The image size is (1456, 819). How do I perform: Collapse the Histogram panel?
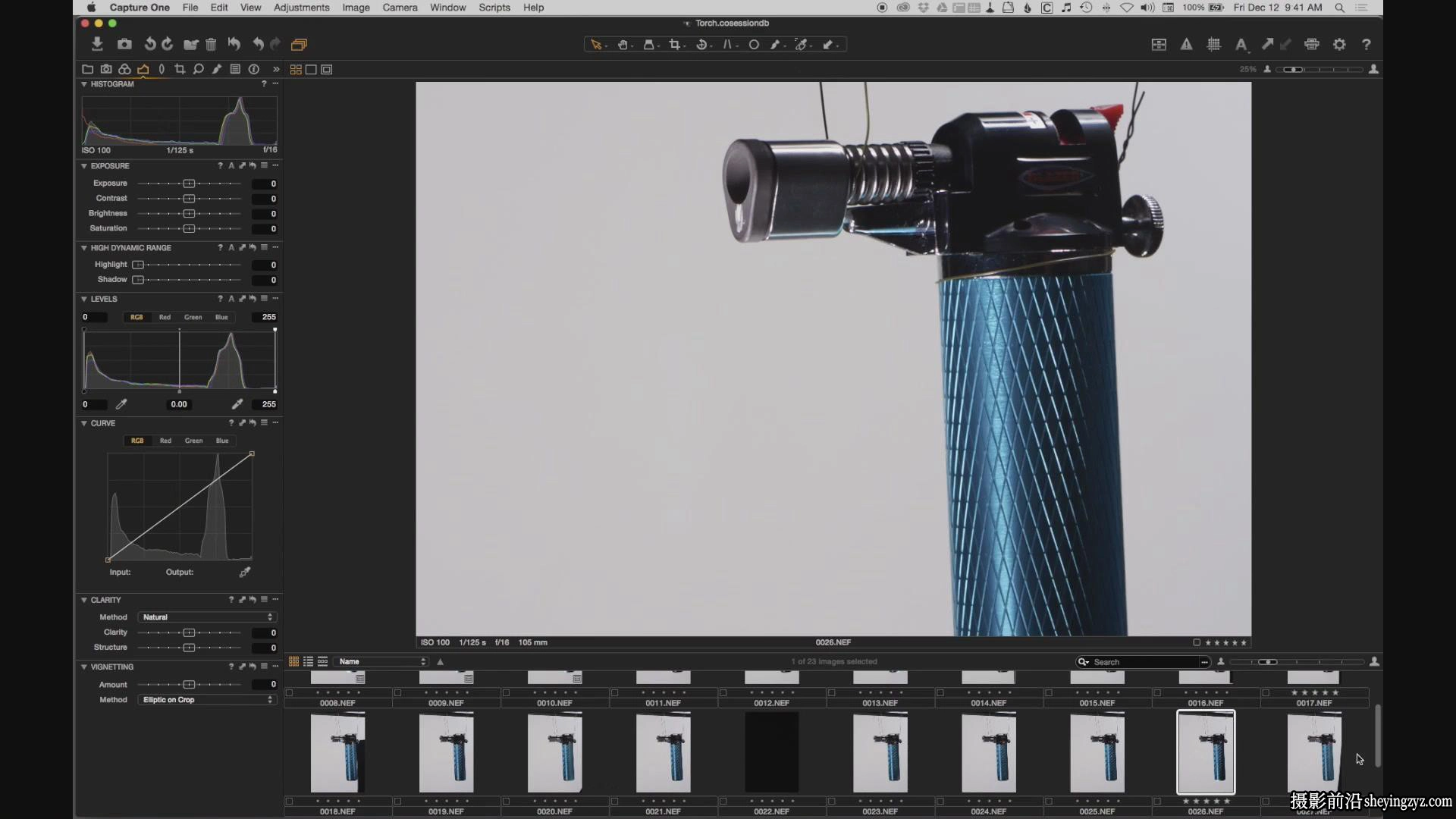(x=84, y=84)
